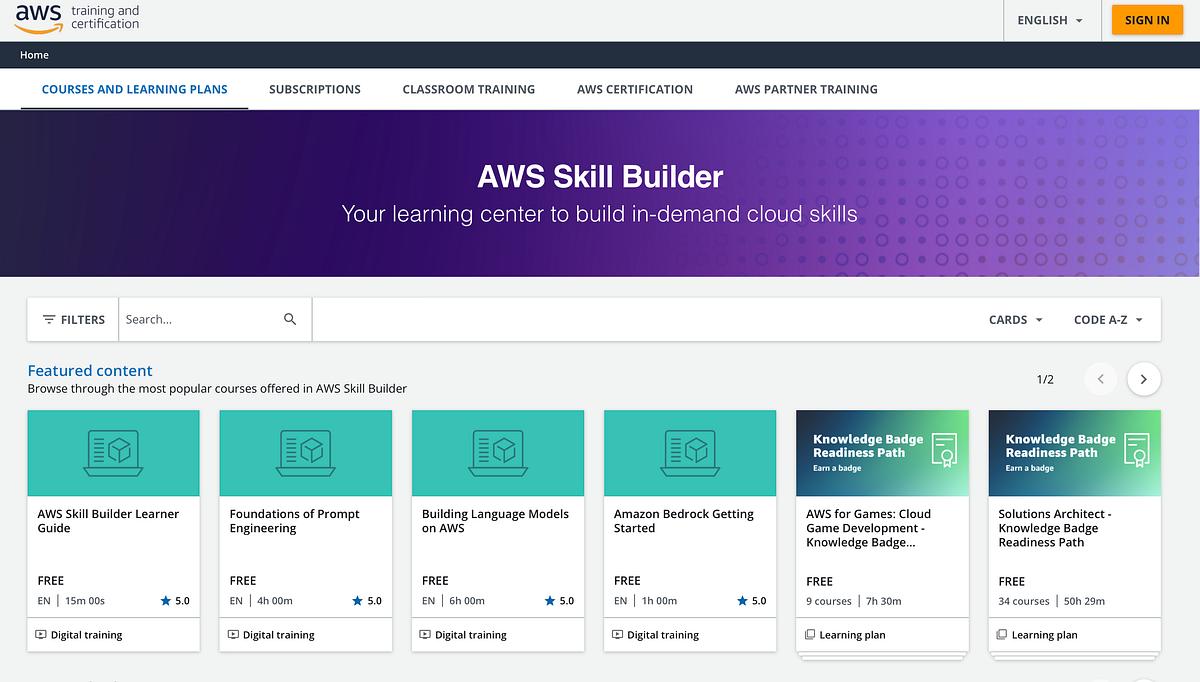Click the 7h 30m duration text
The image size is (1200, 682).
coord(883,601)
